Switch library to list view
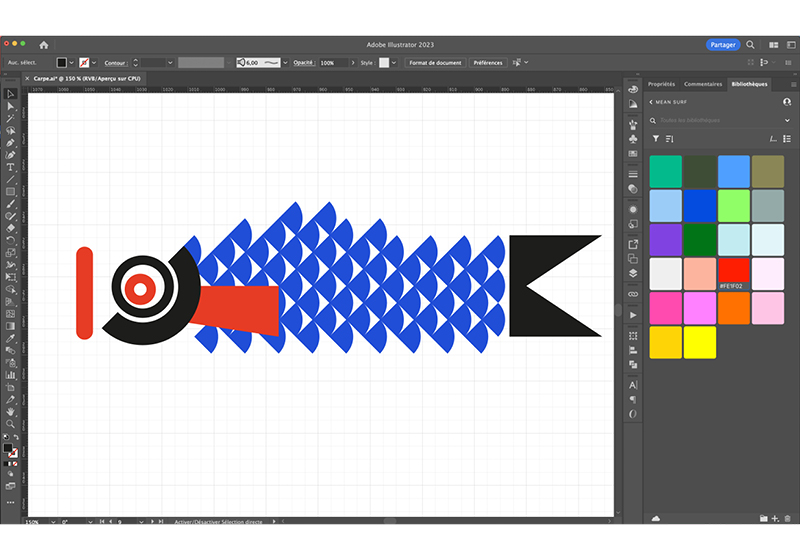The height and width of the screenshot is (560, 800). pyautogui.click(x=787, y=139)
